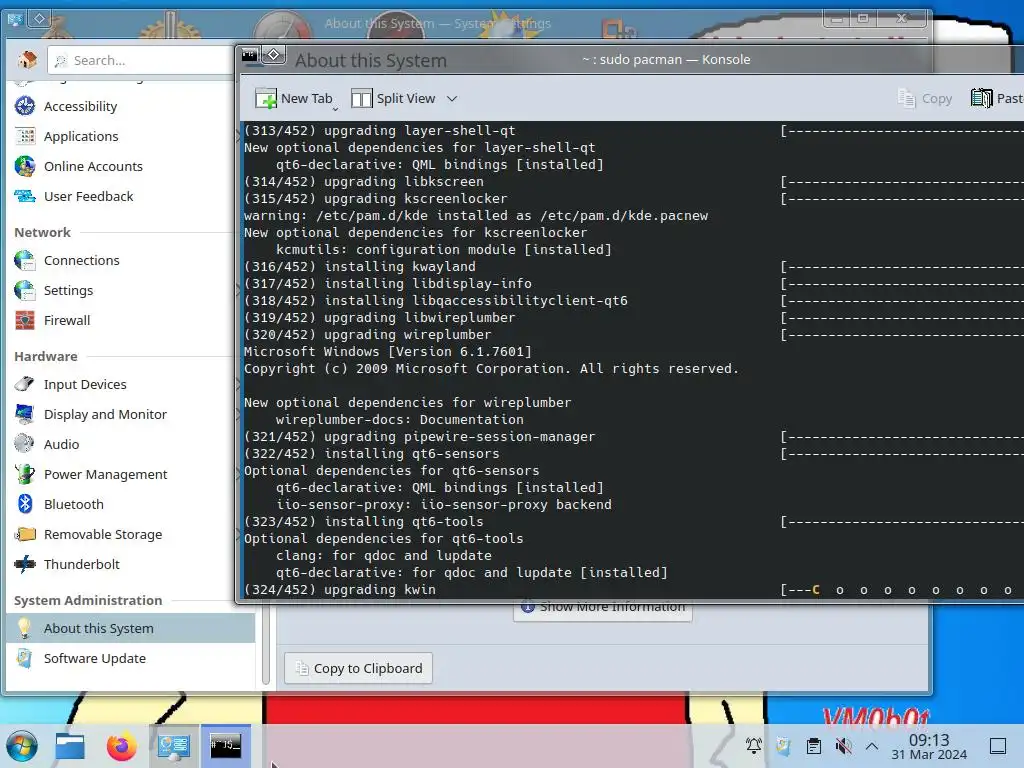Click the '(321/452) upgrading pipewire-session-manager' line
Image resolution: width=1024 pixels, height=768 pixels.
click(419, 437)
